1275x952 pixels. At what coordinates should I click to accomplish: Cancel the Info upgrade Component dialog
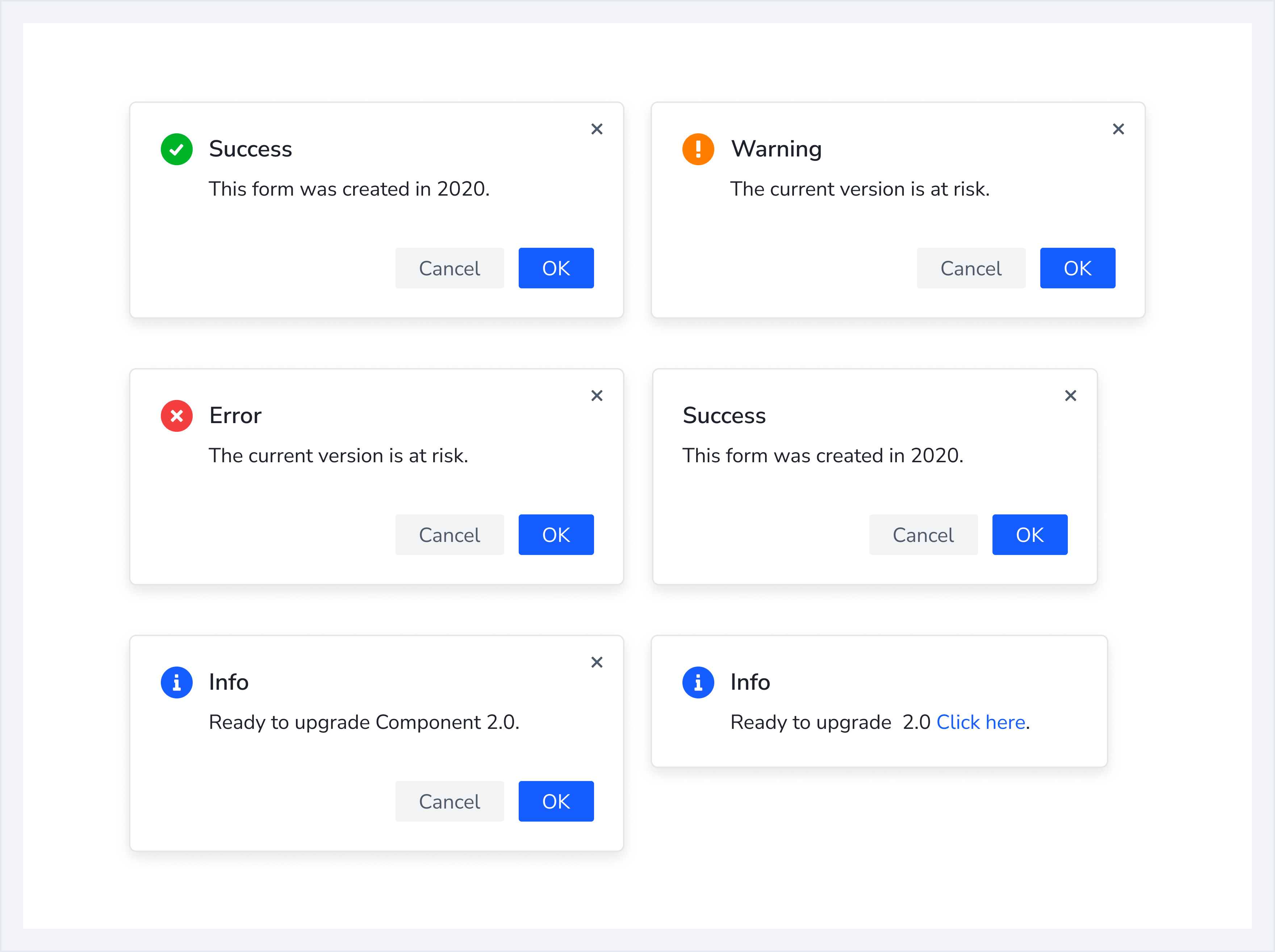coord(449,801)
